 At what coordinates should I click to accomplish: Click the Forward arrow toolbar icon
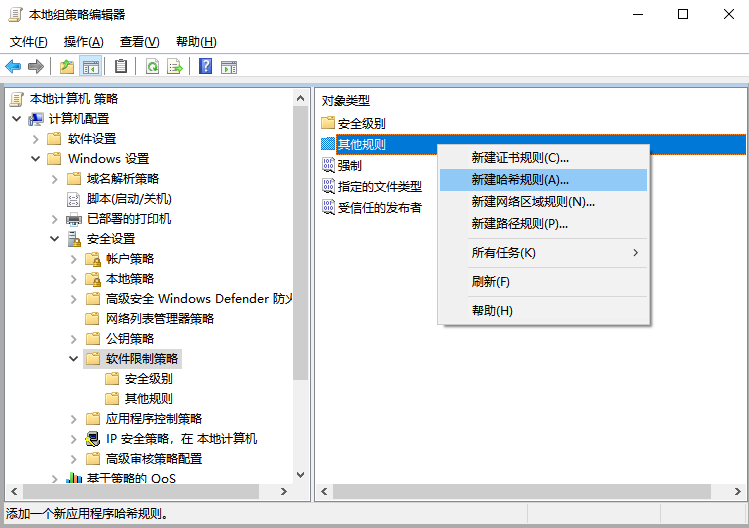pos(36,66)
